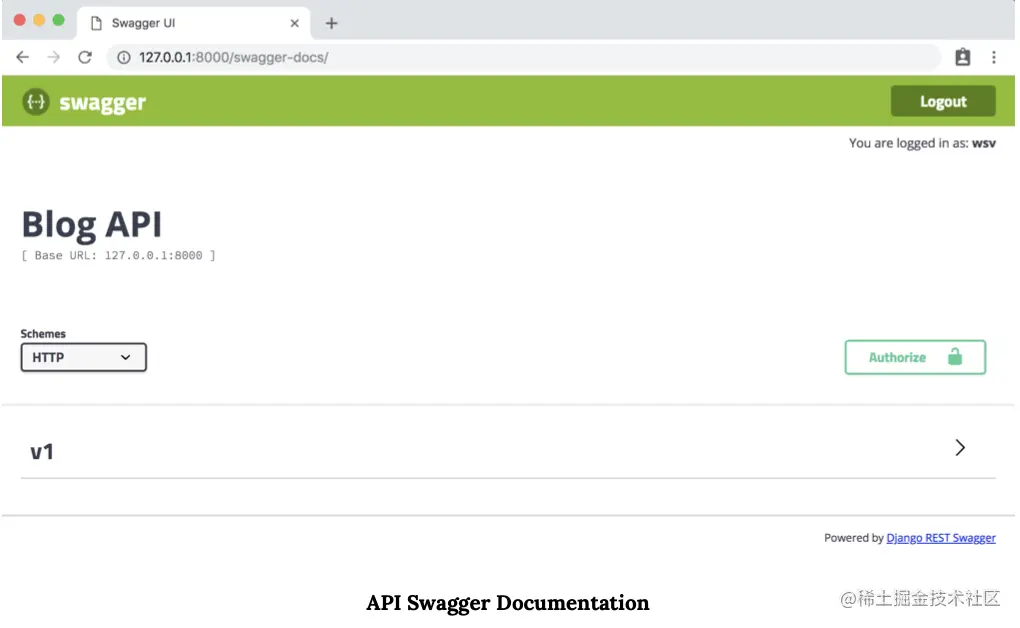Select the Swagger UI browser tab
The image size is (1020, 628).
(x=194, y=23)
